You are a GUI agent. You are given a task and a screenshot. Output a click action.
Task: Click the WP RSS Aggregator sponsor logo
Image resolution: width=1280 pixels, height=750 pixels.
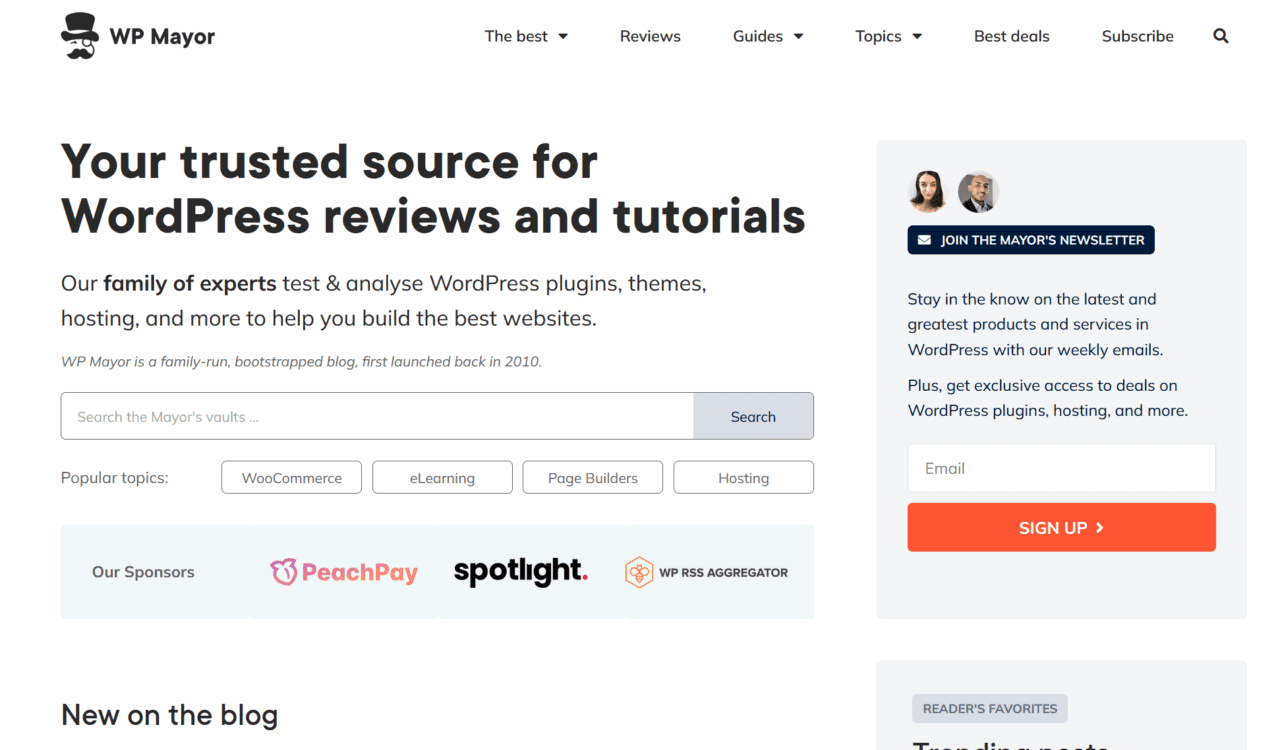(707, 572)
